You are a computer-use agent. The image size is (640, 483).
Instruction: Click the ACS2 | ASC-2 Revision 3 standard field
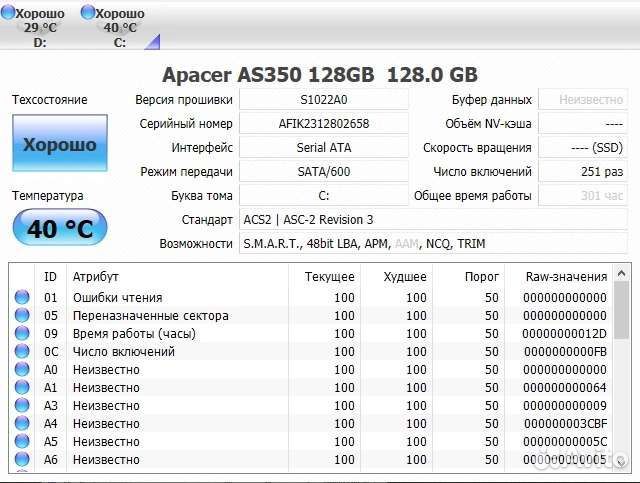tap(433, 220)
